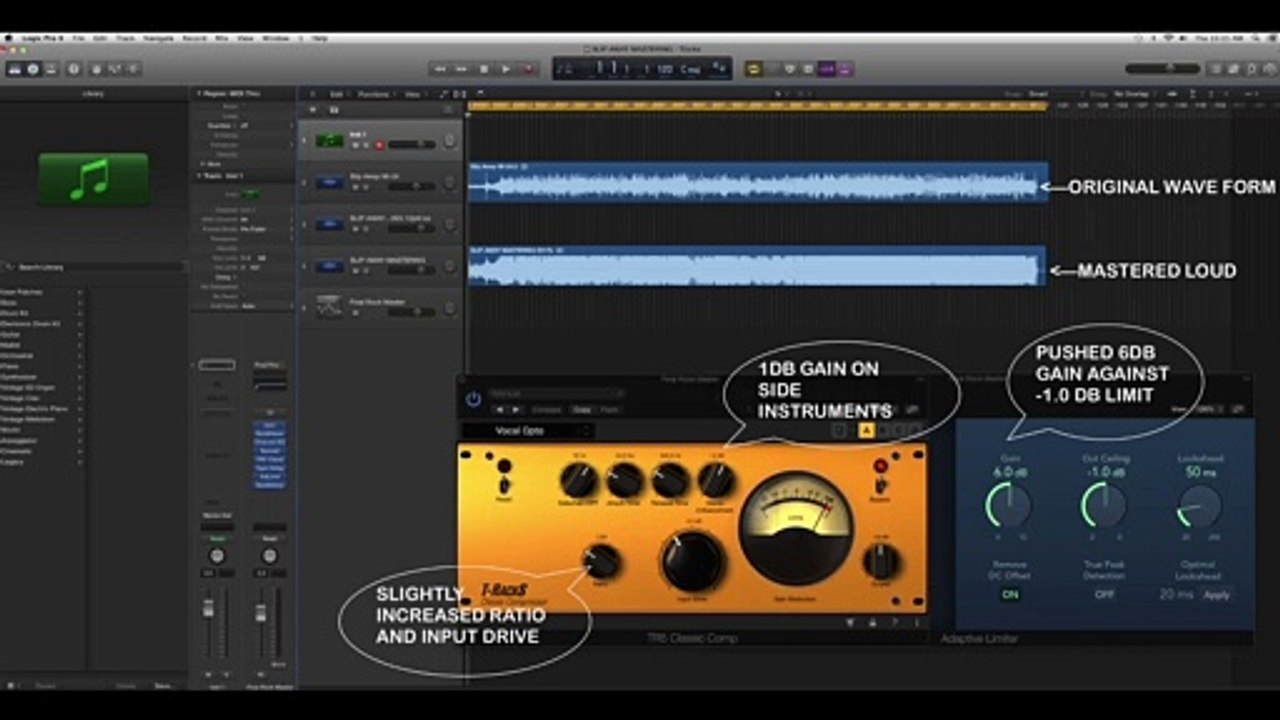This screenshot has width=1280, height=720.
Task: Click the green music note library icon
Action: 94,179
